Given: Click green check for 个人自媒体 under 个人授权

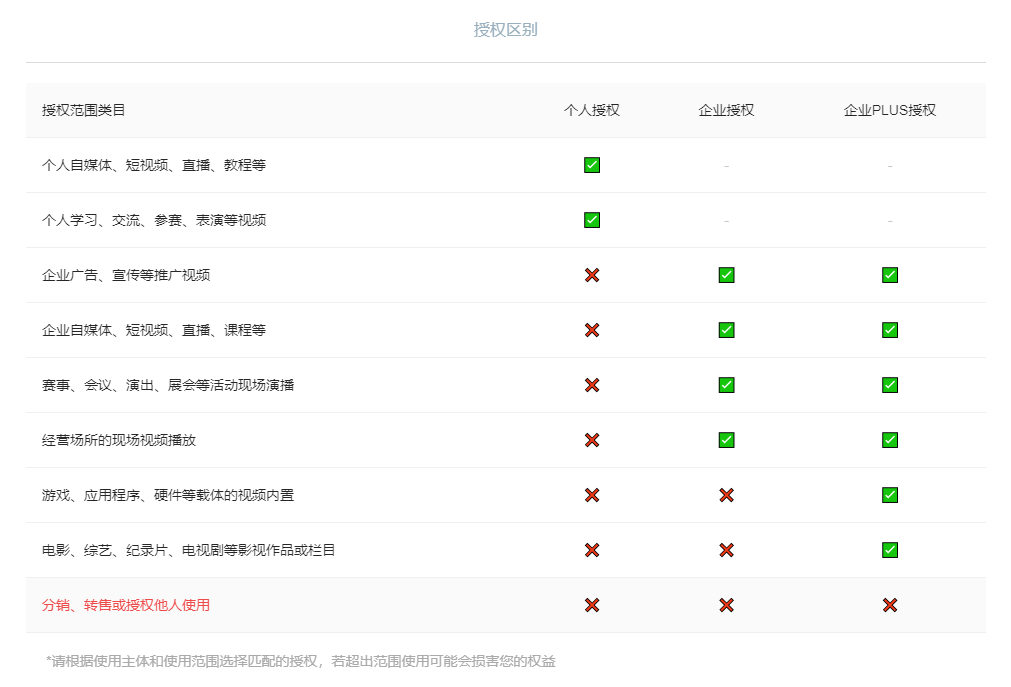Looking at the screenshot, I should point(592,165).
